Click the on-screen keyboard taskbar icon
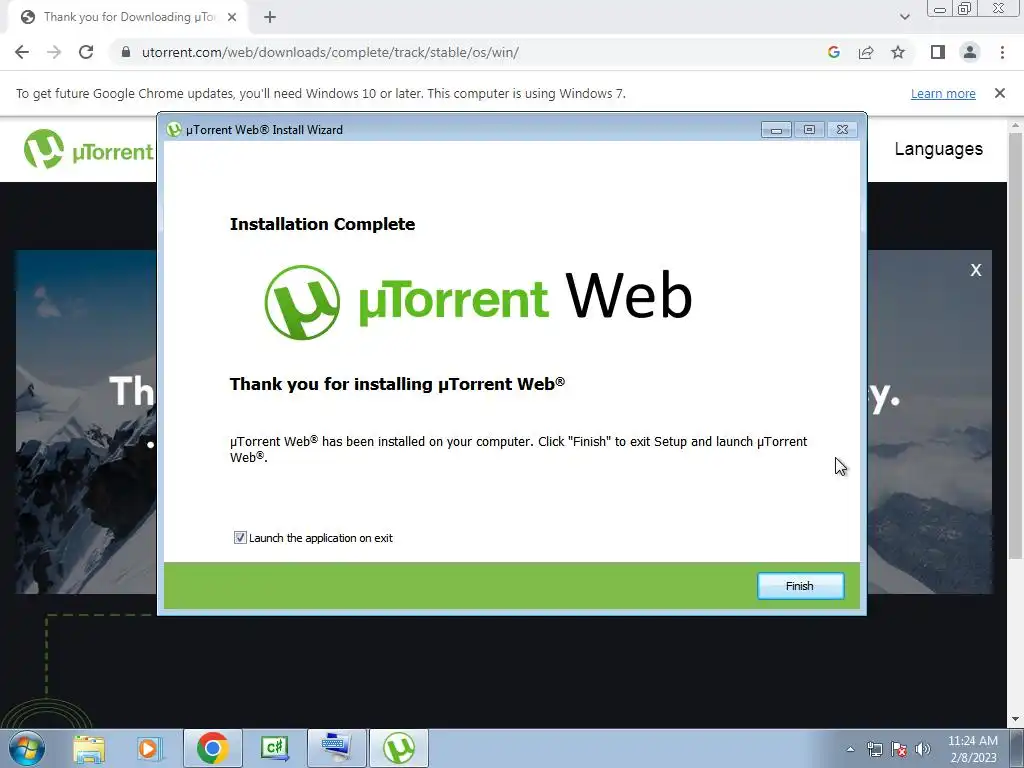 click(x=336, y=748)
